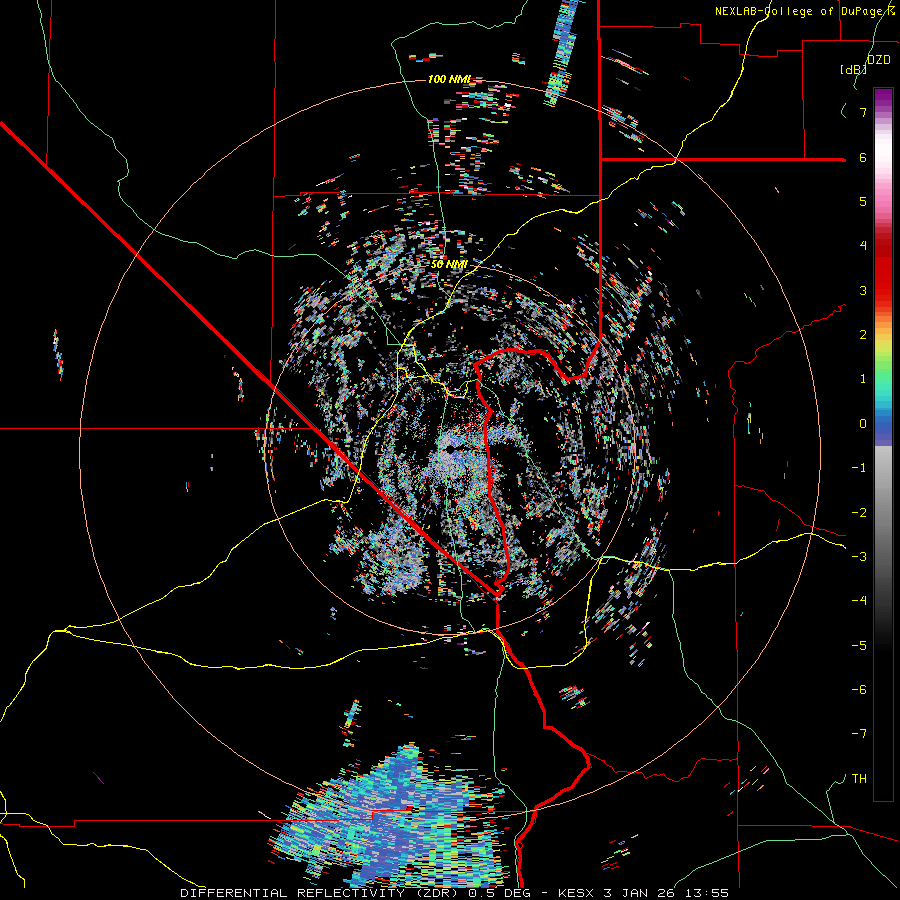Click the DZD product label
Image resolution: width=900 pixels, height=900 pixels.
click(878, 60)
